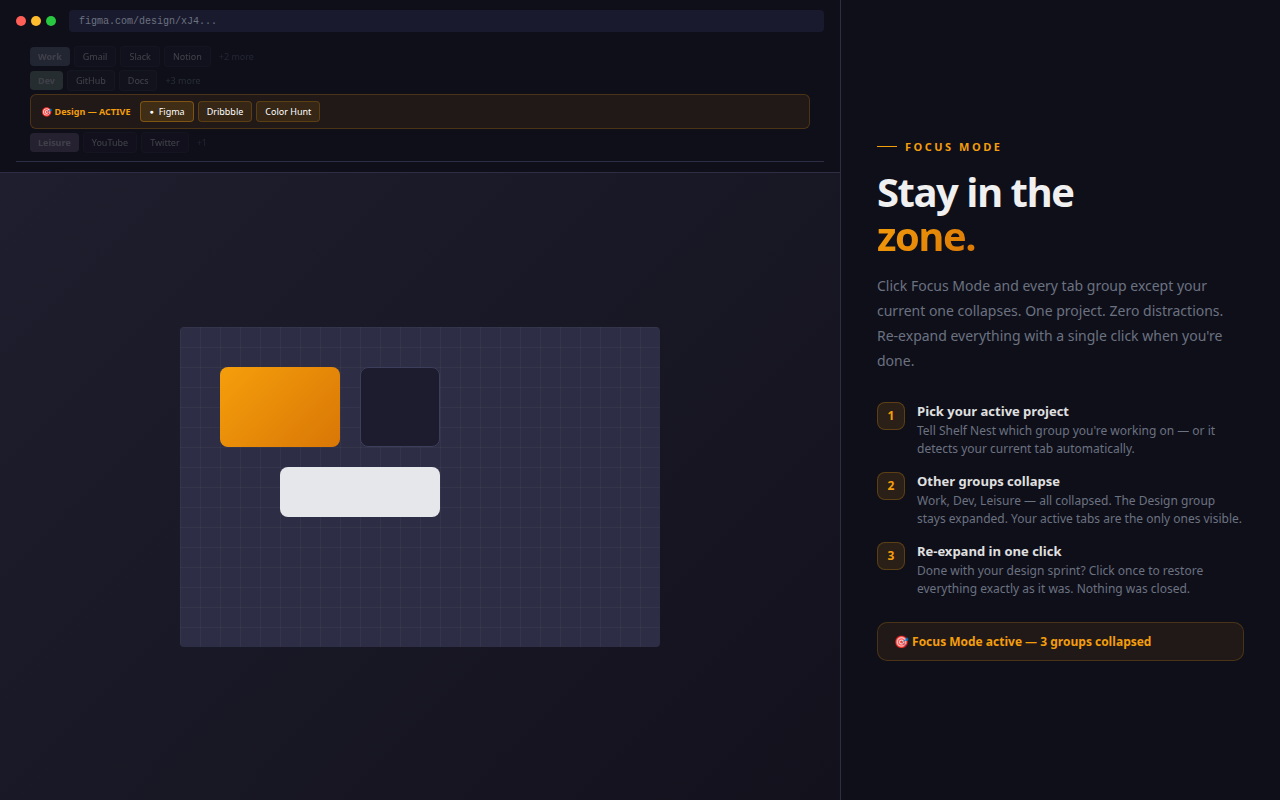Open the Color Hunt tab
Viewport: 1280px width, 800px height.
288,112
